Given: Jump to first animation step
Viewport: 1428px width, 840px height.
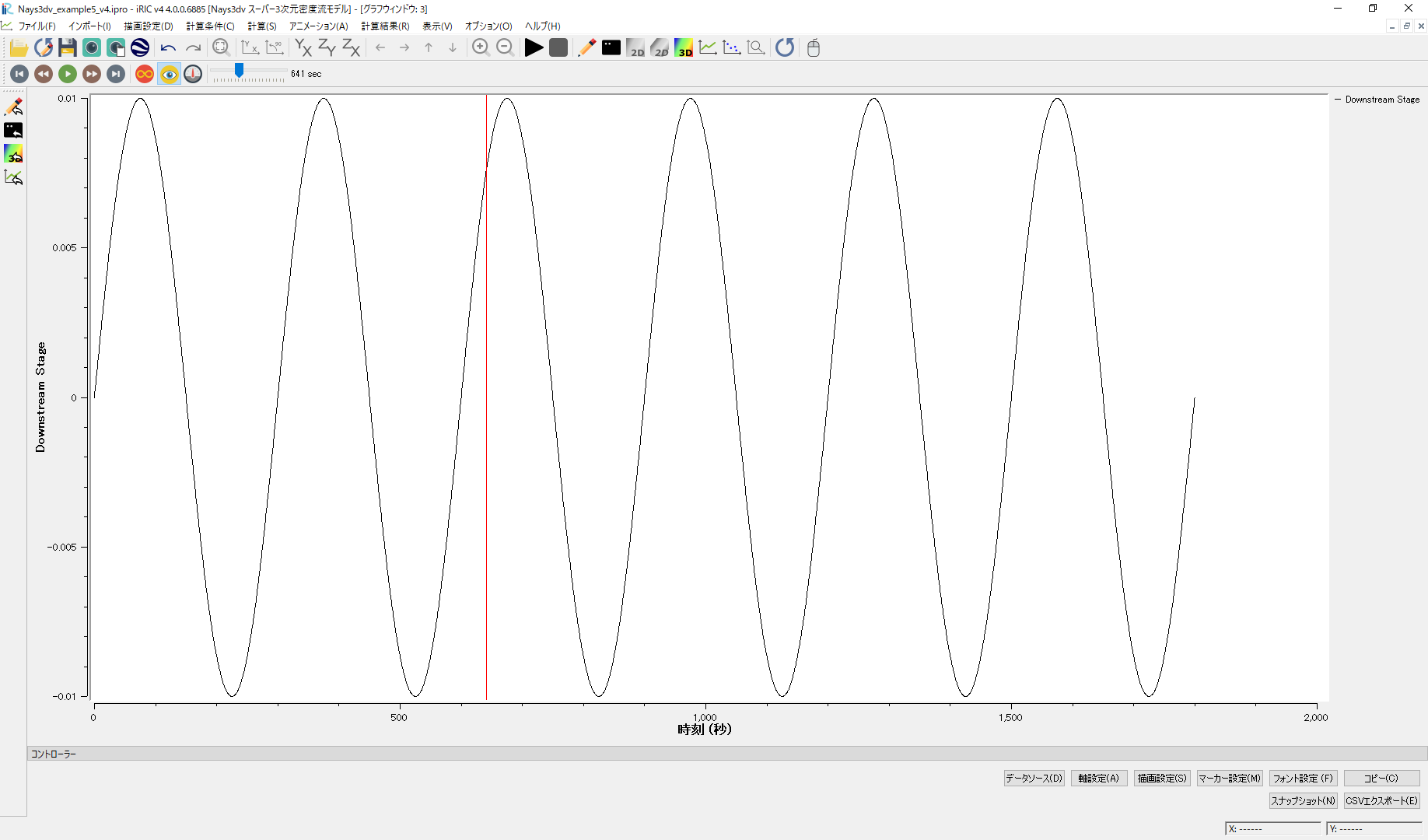Looking at the screenshot, I should tap(19, 74).
